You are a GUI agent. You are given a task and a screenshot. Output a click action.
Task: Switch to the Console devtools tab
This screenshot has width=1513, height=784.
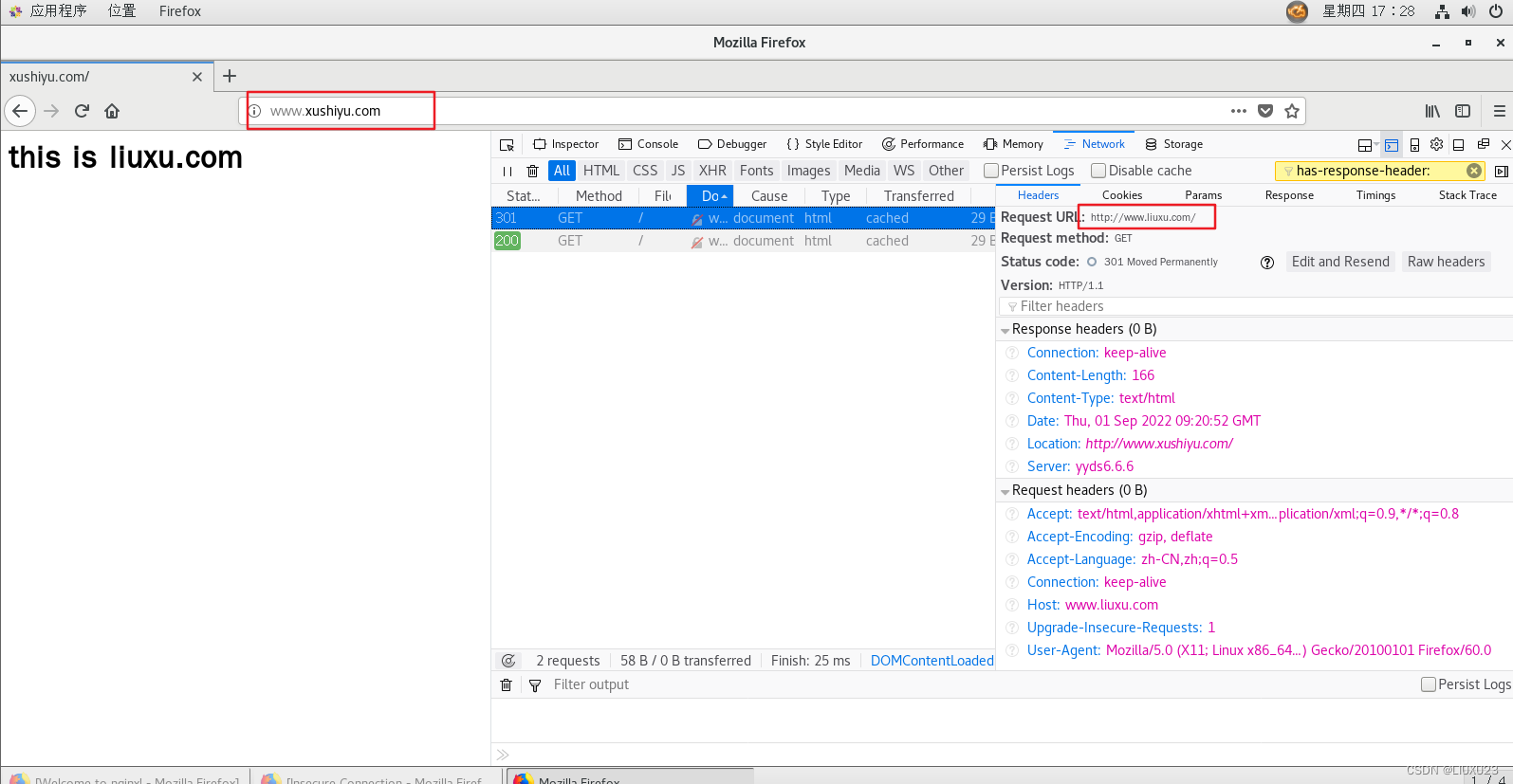(x=649, y=144)
